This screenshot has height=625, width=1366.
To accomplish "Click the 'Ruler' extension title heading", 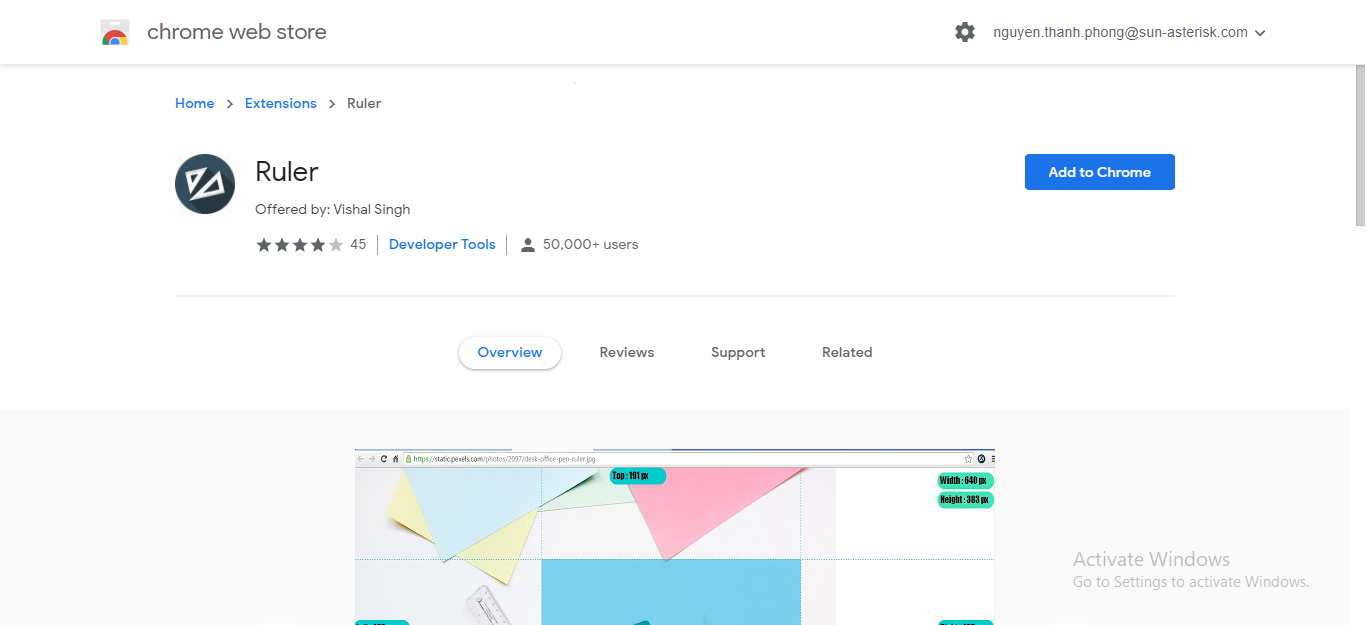I will point(287,172).
